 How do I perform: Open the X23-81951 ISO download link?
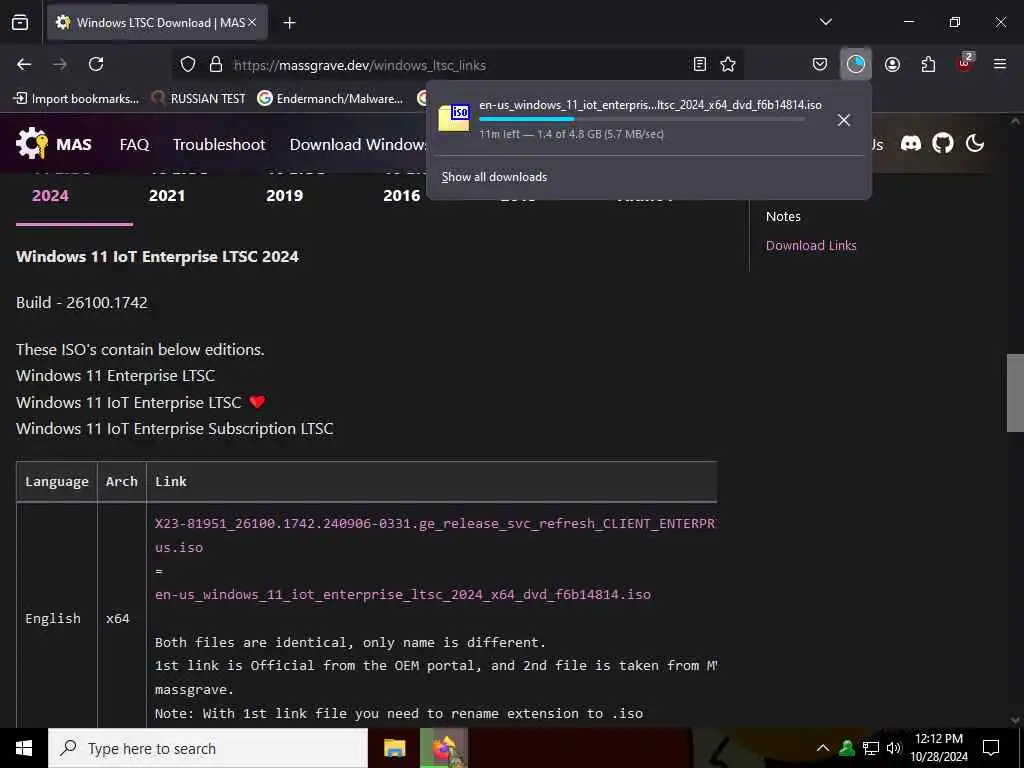(x=435, y=535)
